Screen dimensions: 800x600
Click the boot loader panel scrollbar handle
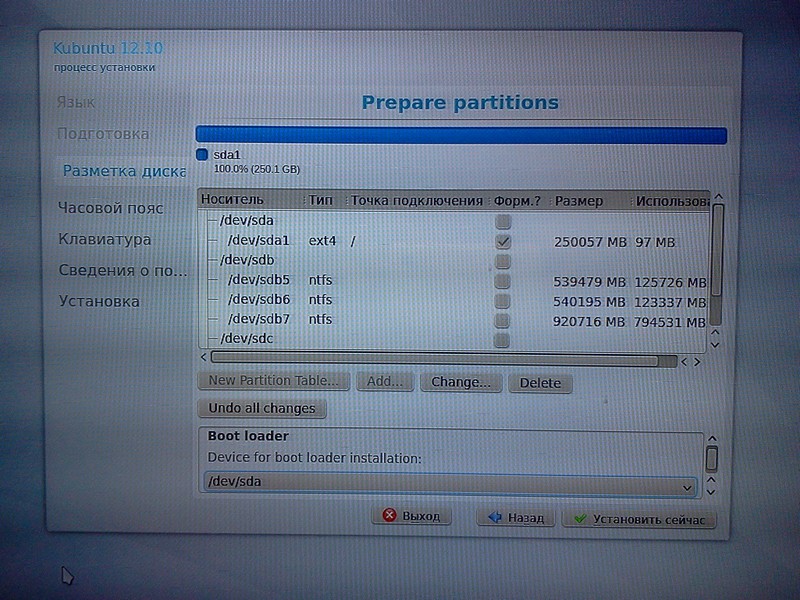point(712,459)
